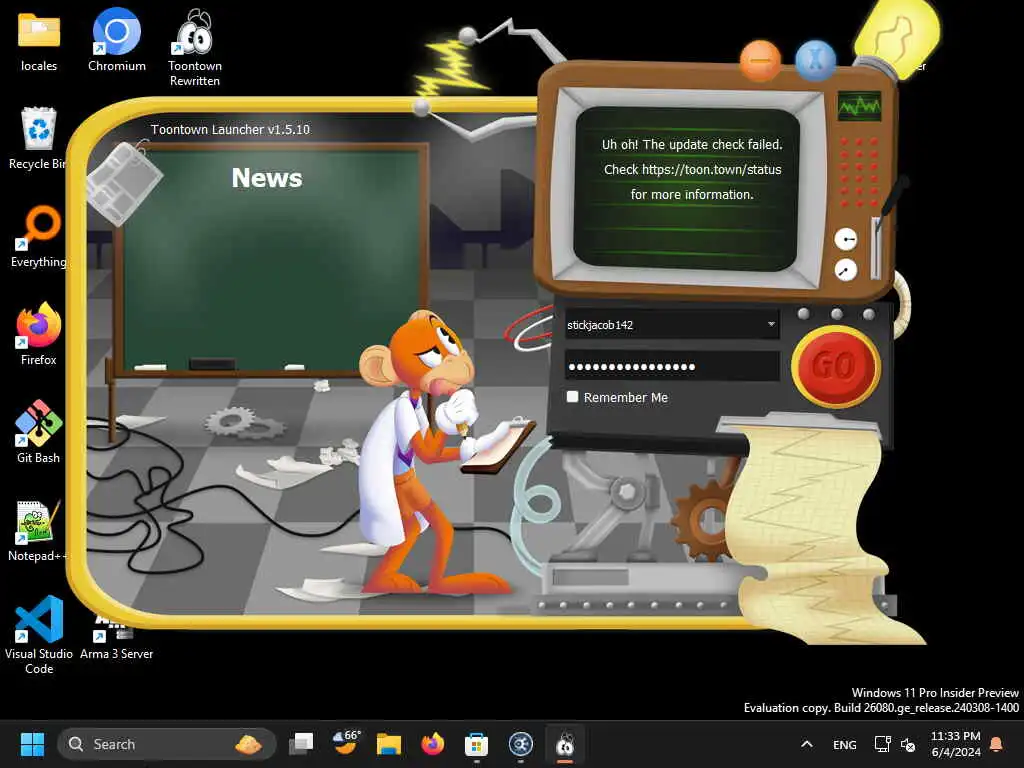Screen dimensions: 1024x768
Task: Click the upper white dial knob on TV
Action: click(x=846, y=240)
